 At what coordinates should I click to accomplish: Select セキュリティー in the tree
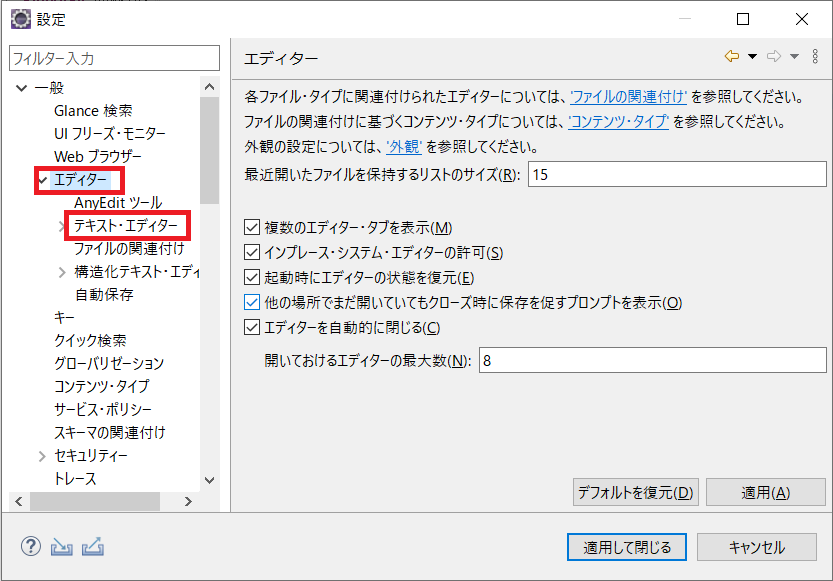91,456
